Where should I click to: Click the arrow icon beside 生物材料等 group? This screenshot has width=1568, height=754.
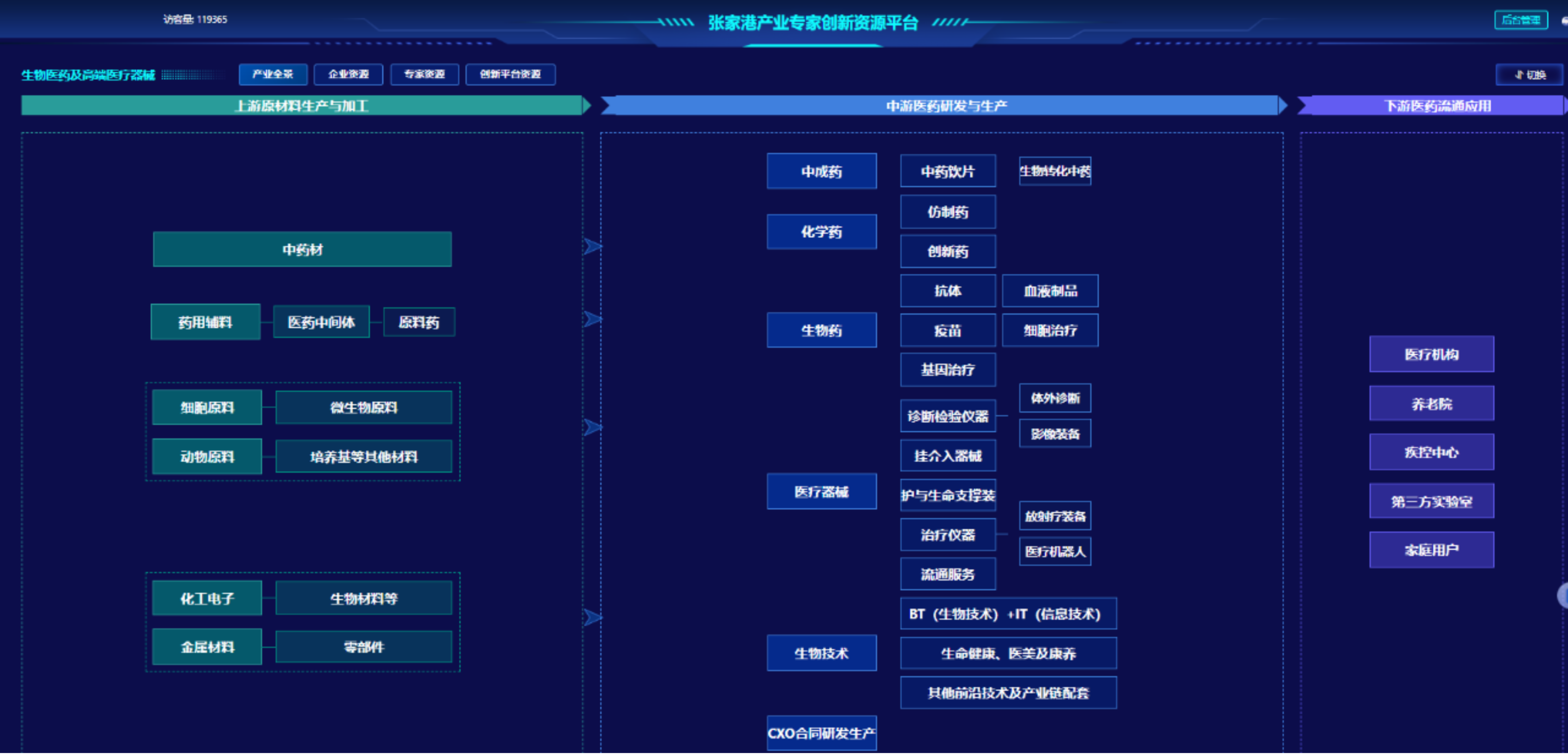(x=592, y=618)
